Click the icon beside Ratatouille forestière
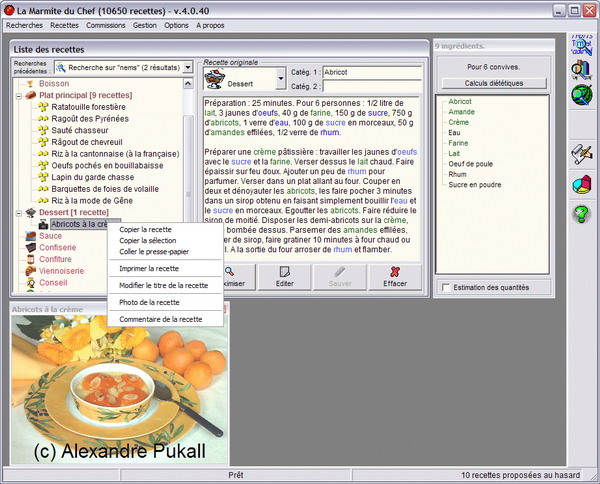The height and width of the screenshot is (484, 600). (44, 107)
